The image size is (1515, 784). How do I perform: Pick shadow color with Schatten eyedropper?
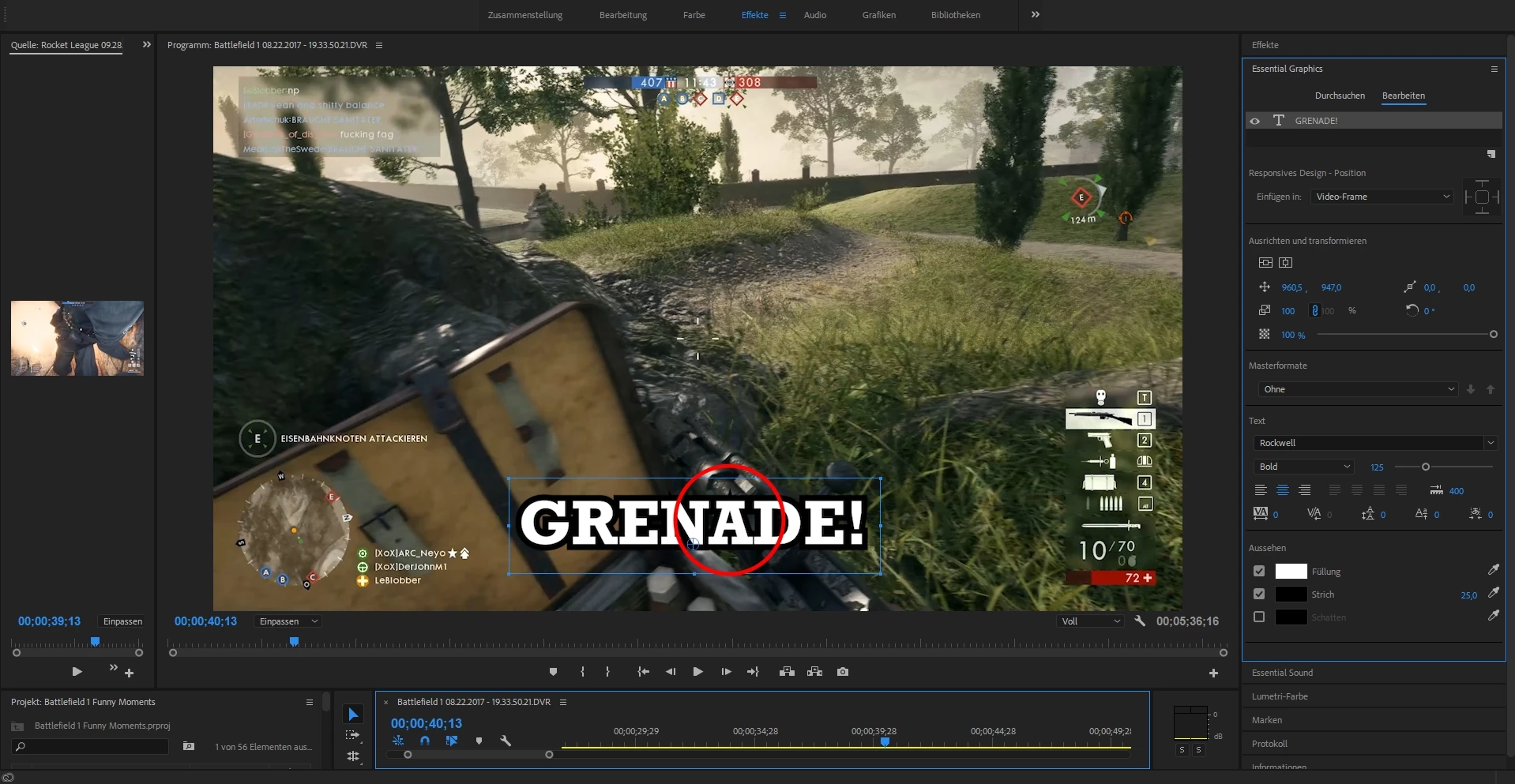pos(1493,616)
